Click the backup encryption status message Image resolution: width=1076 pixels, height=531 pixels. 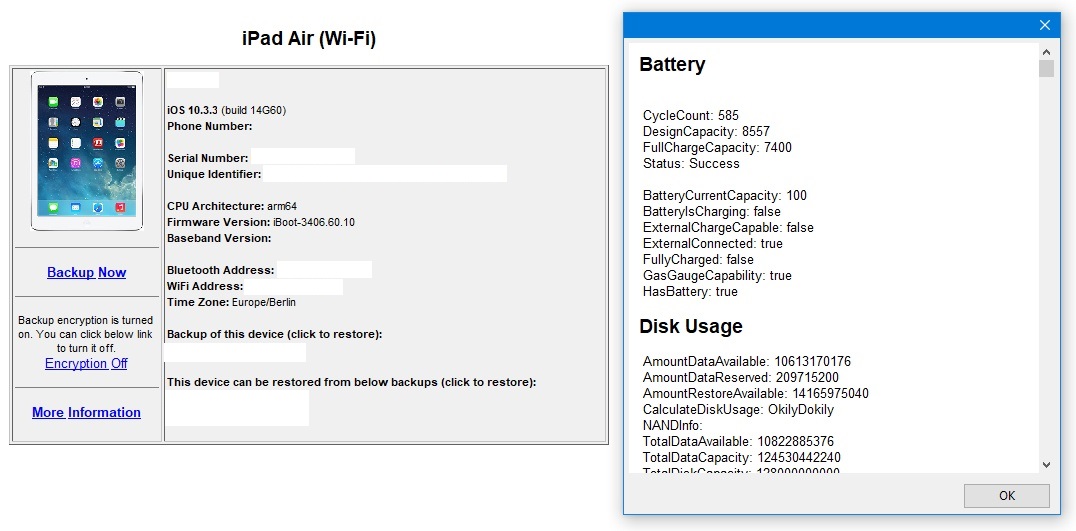coord(86,334)
